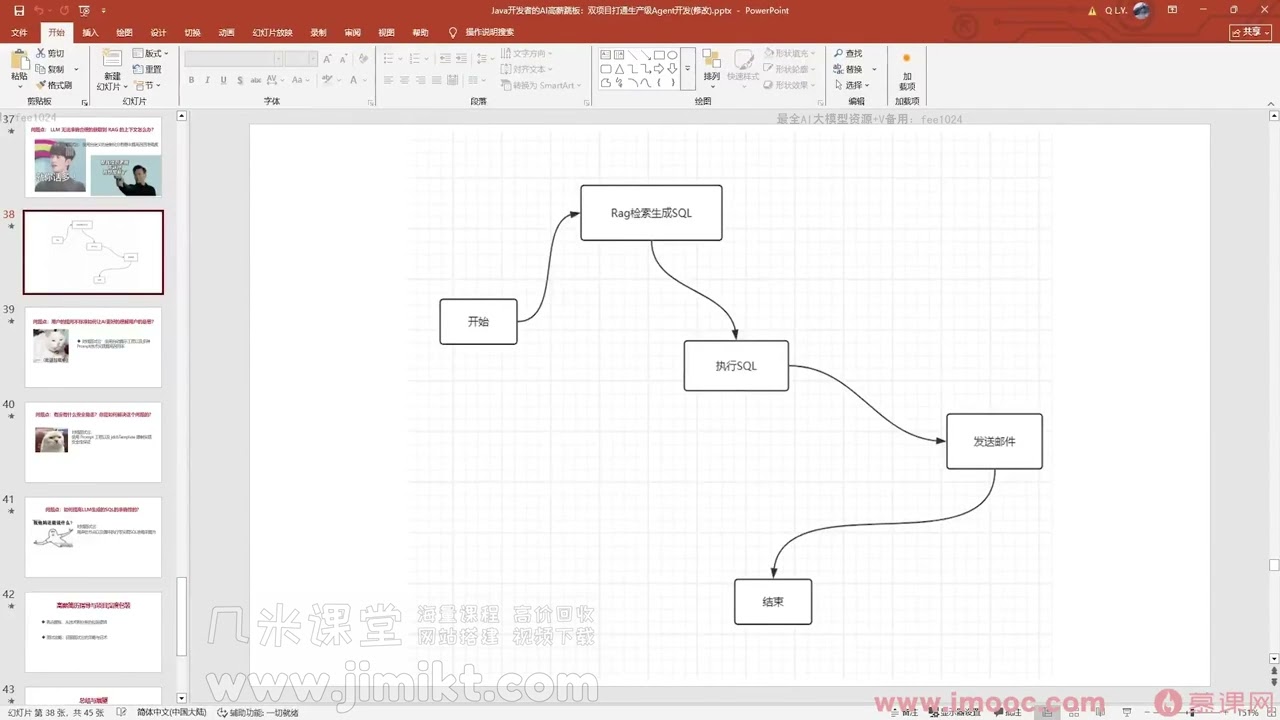
Task: Open the Section (节) dropdown
Action: click(x=146, y=85)
